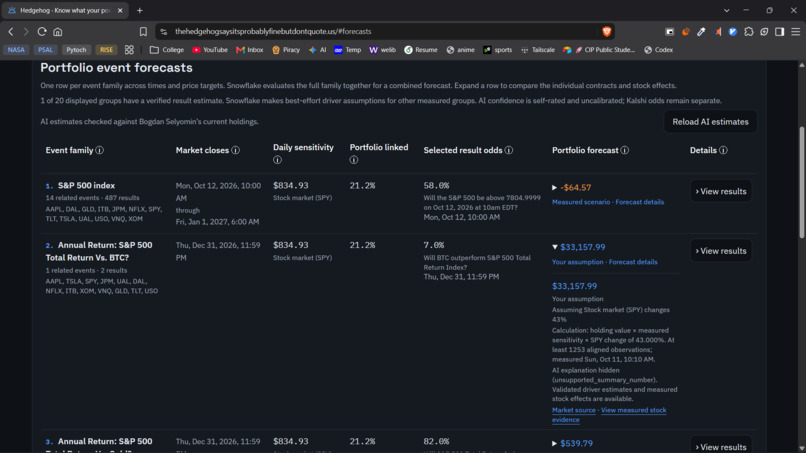Go to the browser home icon

(x=58, y=31)
